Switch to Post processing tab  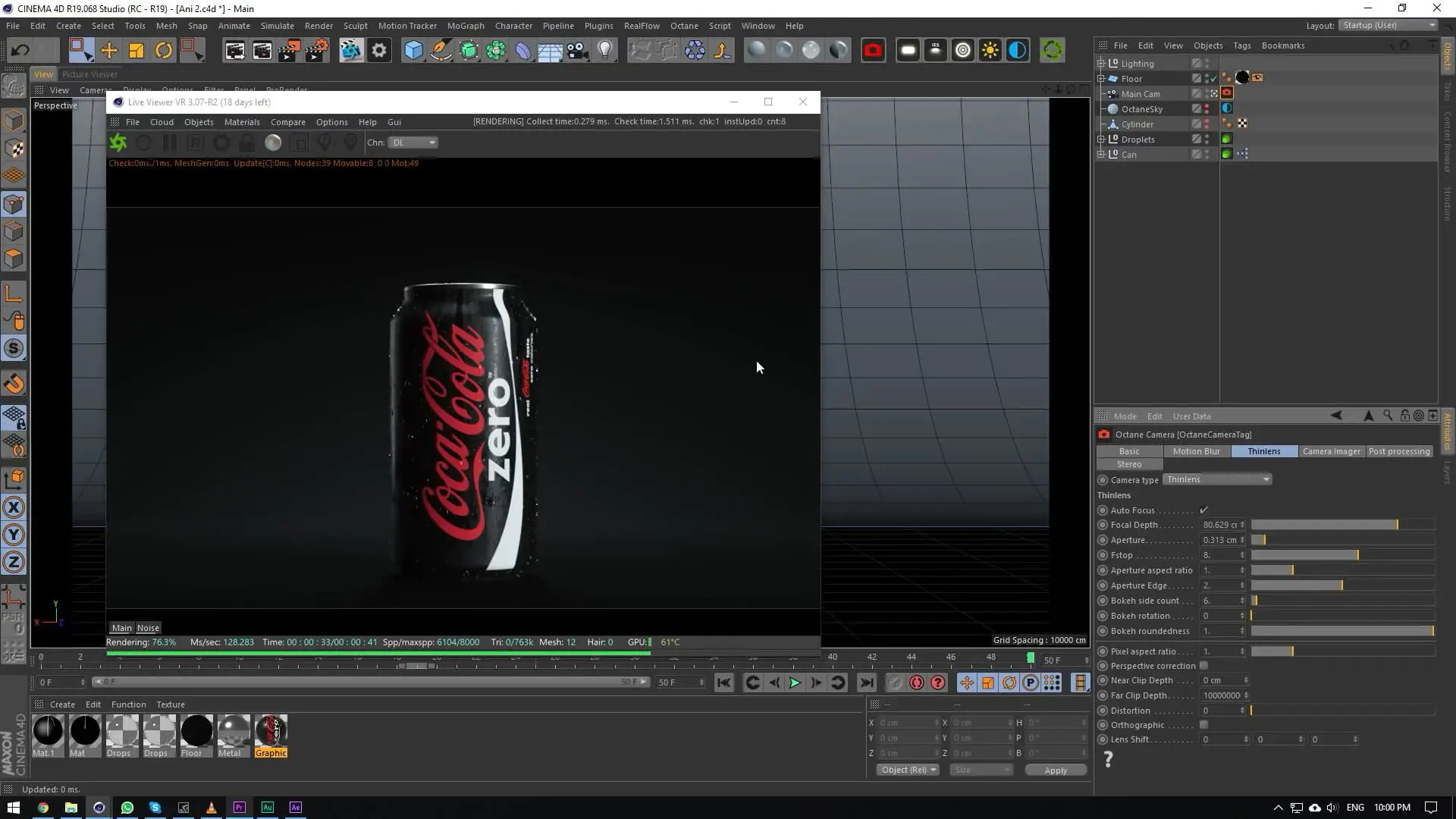point(1399,451)
